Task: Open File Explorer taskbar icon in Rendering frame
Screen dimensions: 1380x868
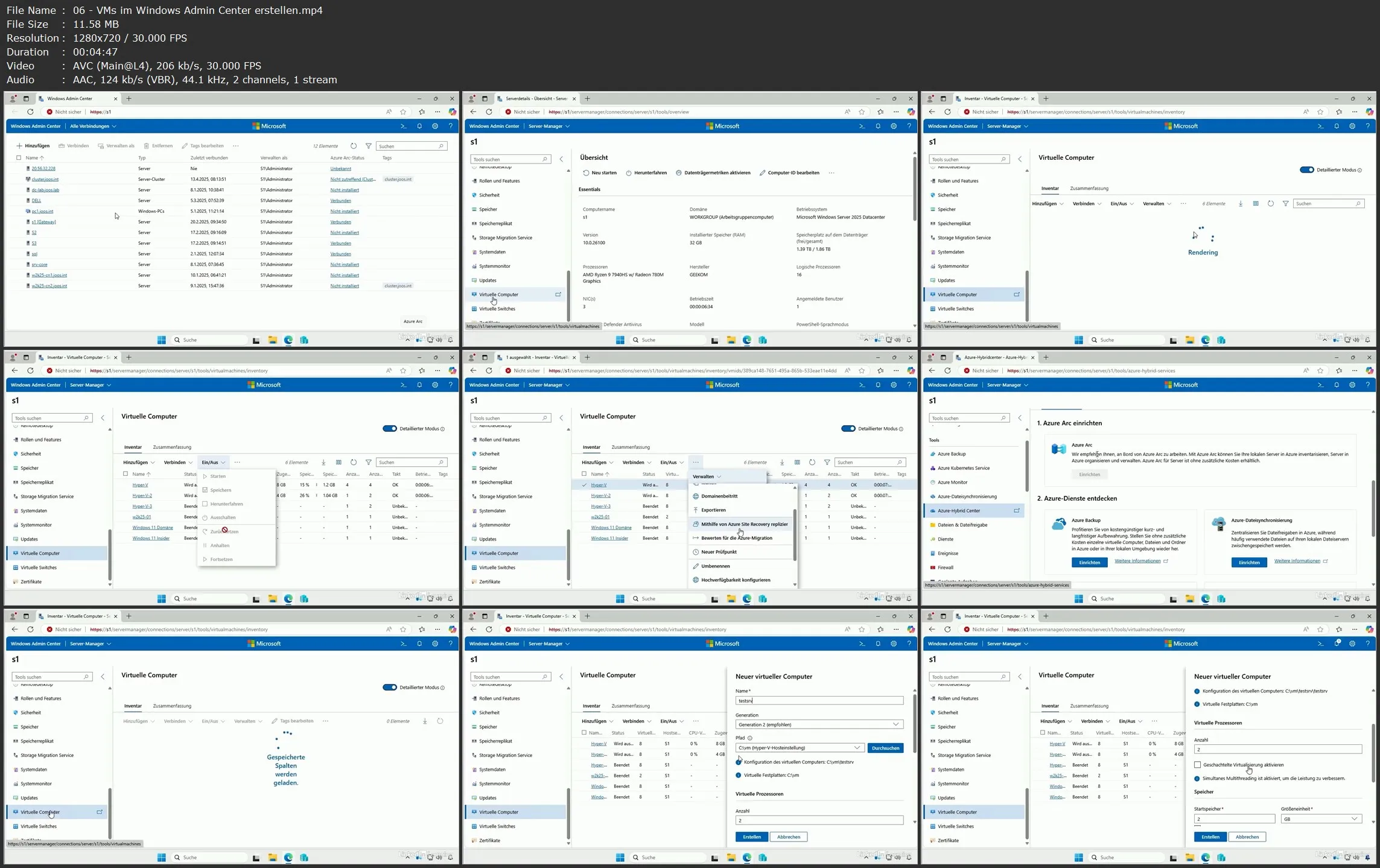Action: point(1190,340)
